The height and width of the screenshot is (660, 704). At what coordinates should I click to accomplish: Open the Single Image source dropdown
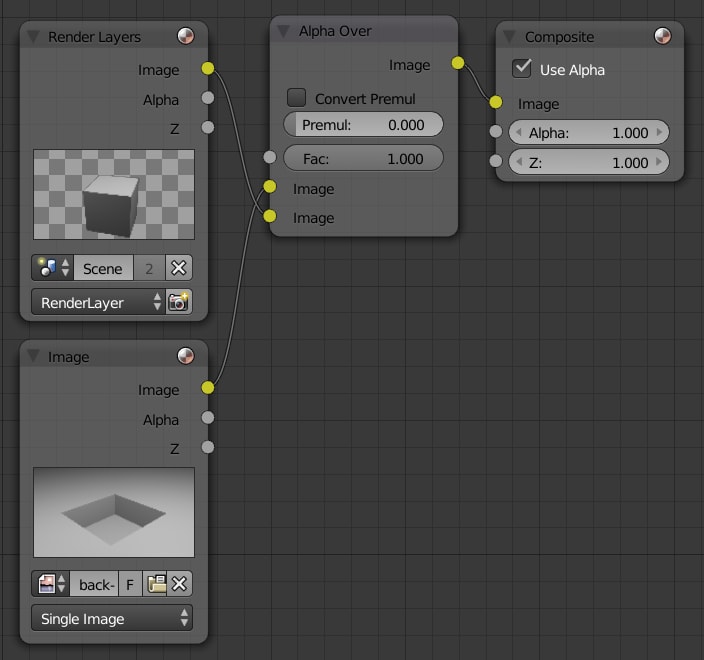[112, 618]
